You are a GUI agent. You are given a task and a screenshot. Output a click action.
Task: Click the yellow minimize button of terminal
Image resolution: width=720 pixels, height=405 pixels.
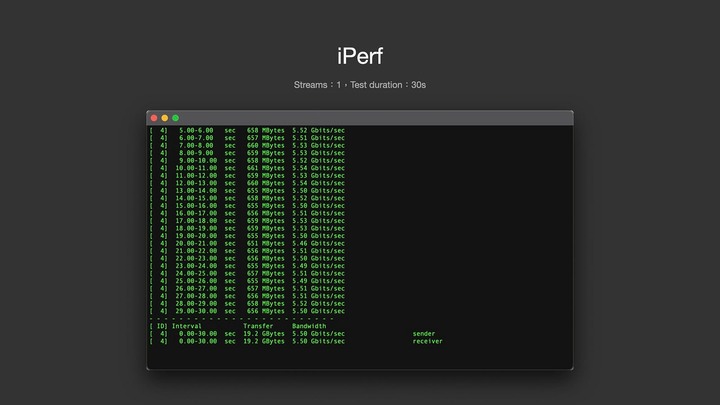pyautogui.click(x=165, y=118)
